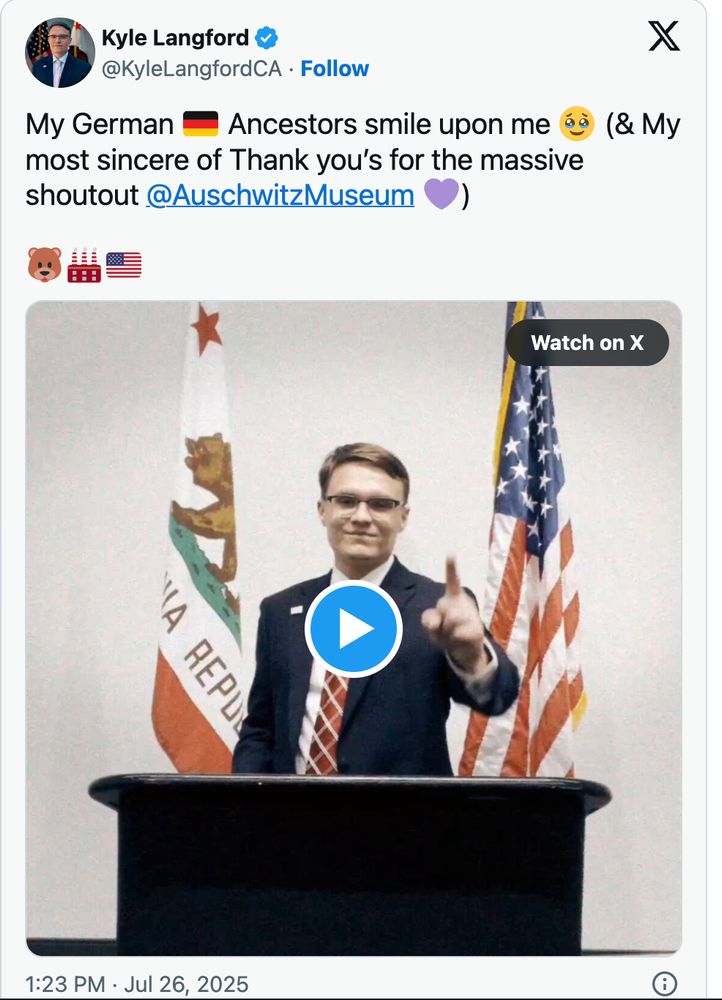Open the tweet info icon
The width and height of the screenshot is (722, 1000).
tap(664, 982)
